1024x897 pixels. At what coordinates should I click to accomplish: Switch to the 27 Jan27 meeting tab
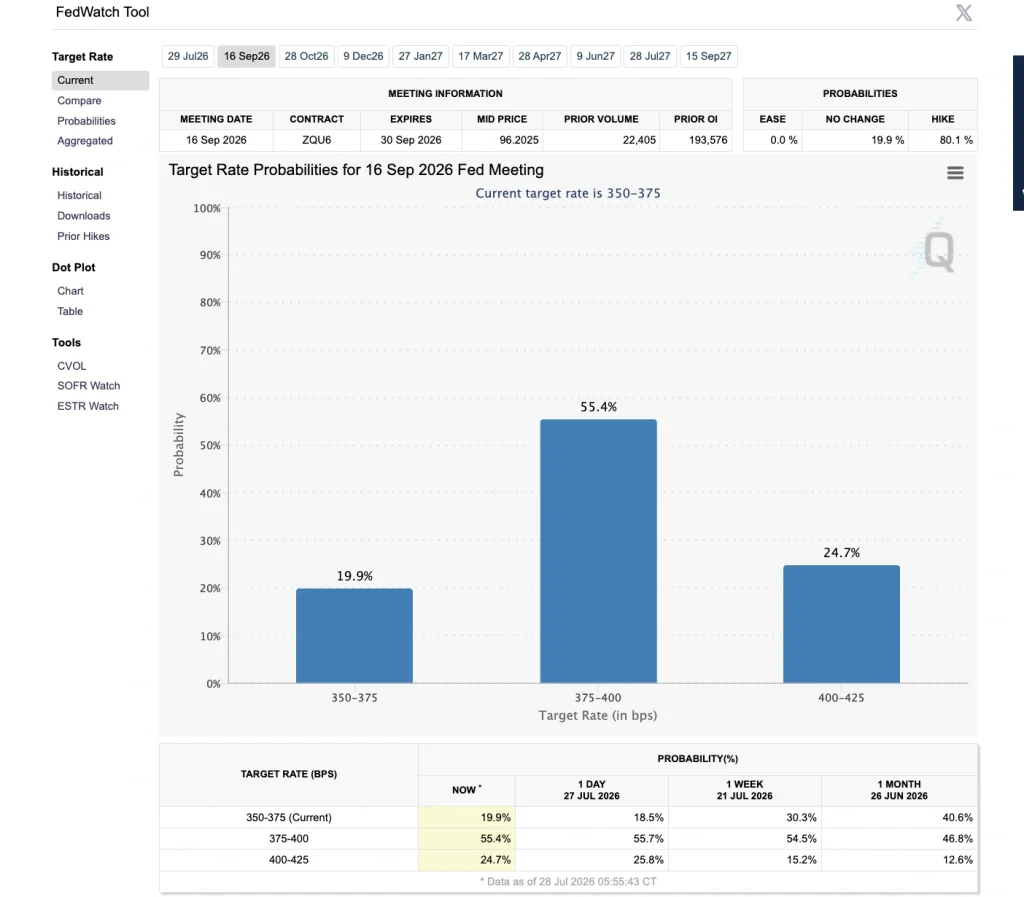tap(421, 56)
